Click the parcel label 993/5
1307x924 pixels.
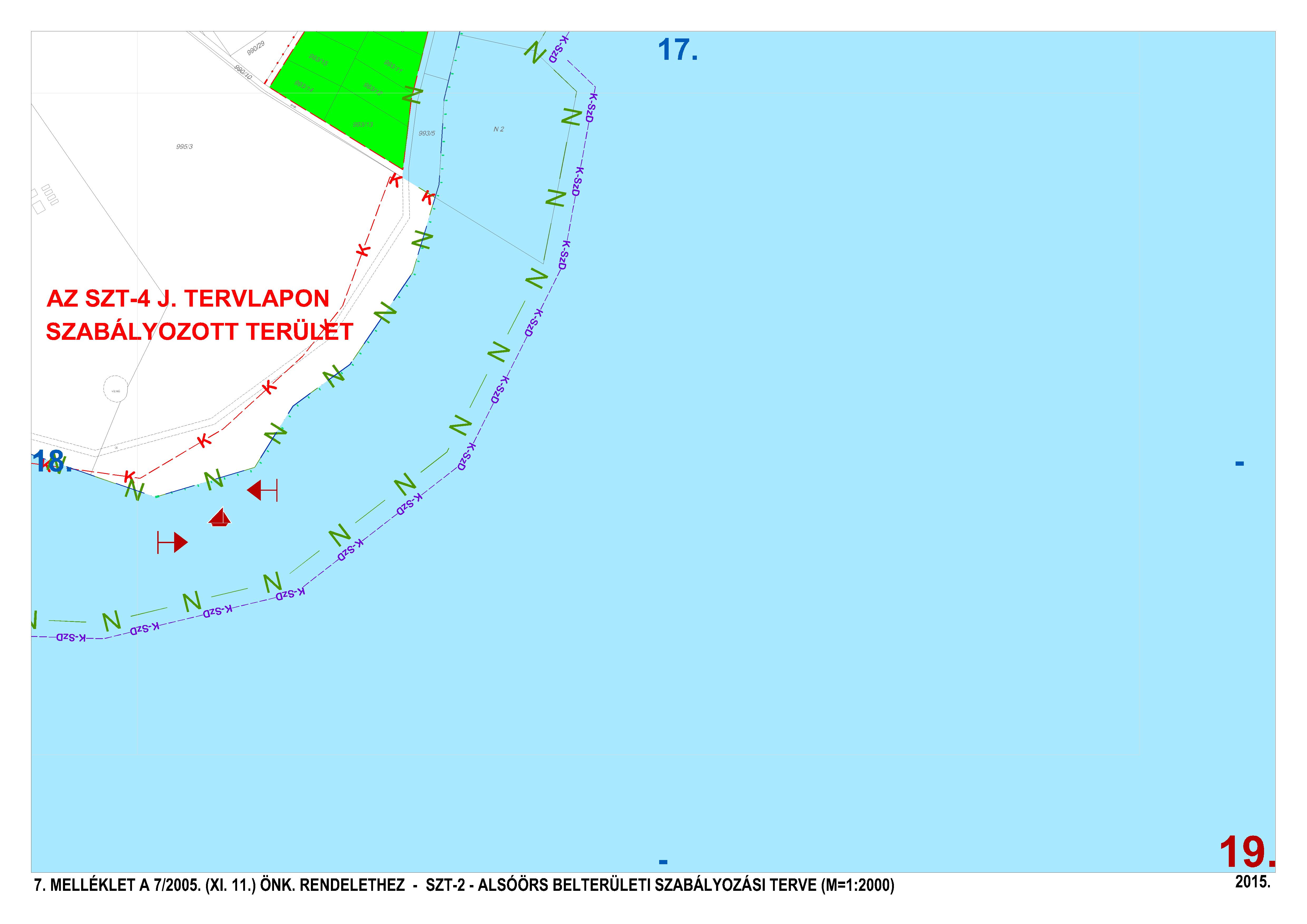[427, 133]
